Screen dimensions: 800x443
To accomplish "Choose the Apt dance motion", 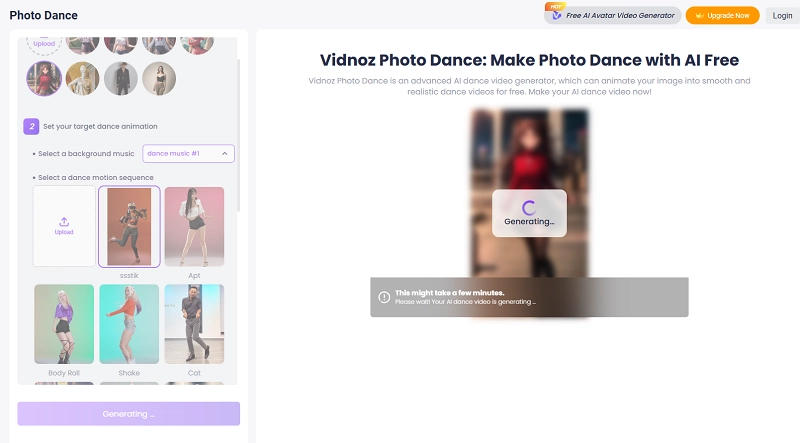I will [194, 227].
